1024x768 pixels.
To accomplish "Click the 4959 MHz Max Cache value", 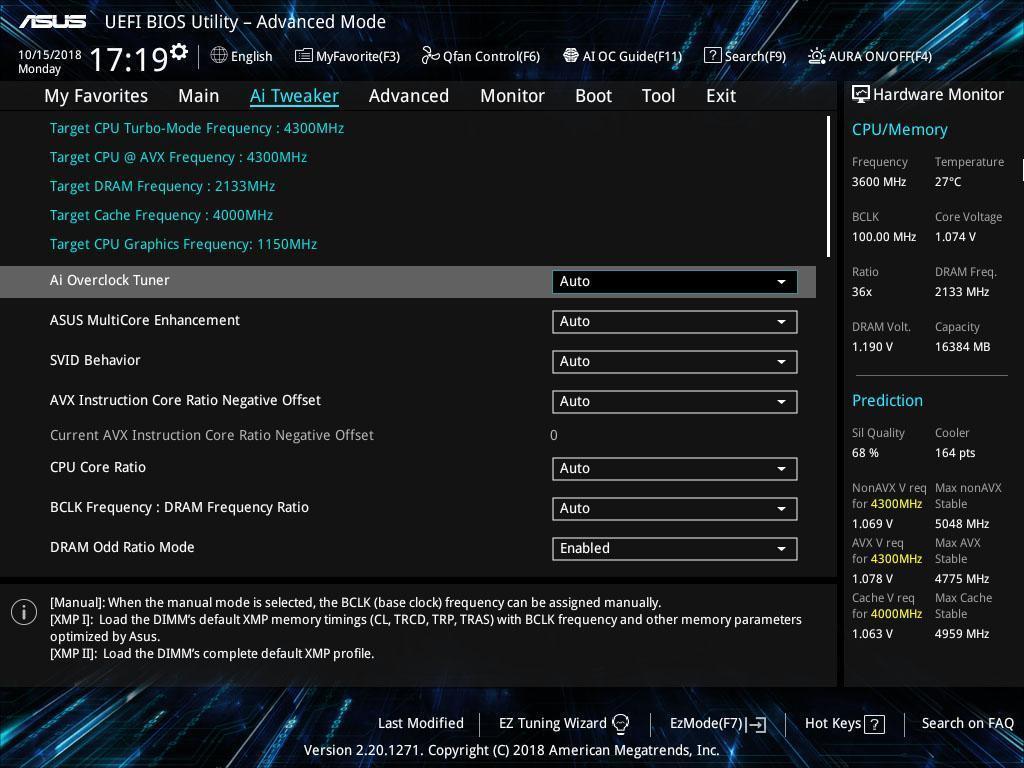I will (x=961, y=633).
